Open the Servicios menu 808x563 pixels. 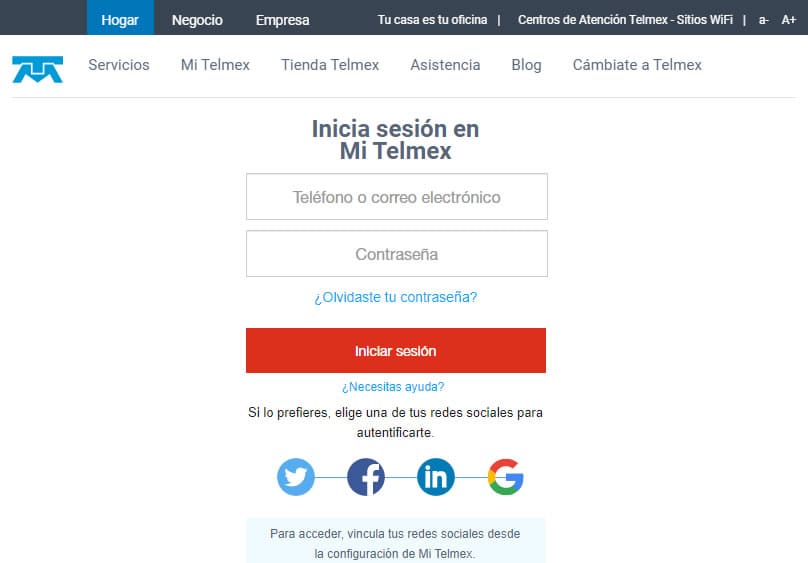click(x=119, y=65)
